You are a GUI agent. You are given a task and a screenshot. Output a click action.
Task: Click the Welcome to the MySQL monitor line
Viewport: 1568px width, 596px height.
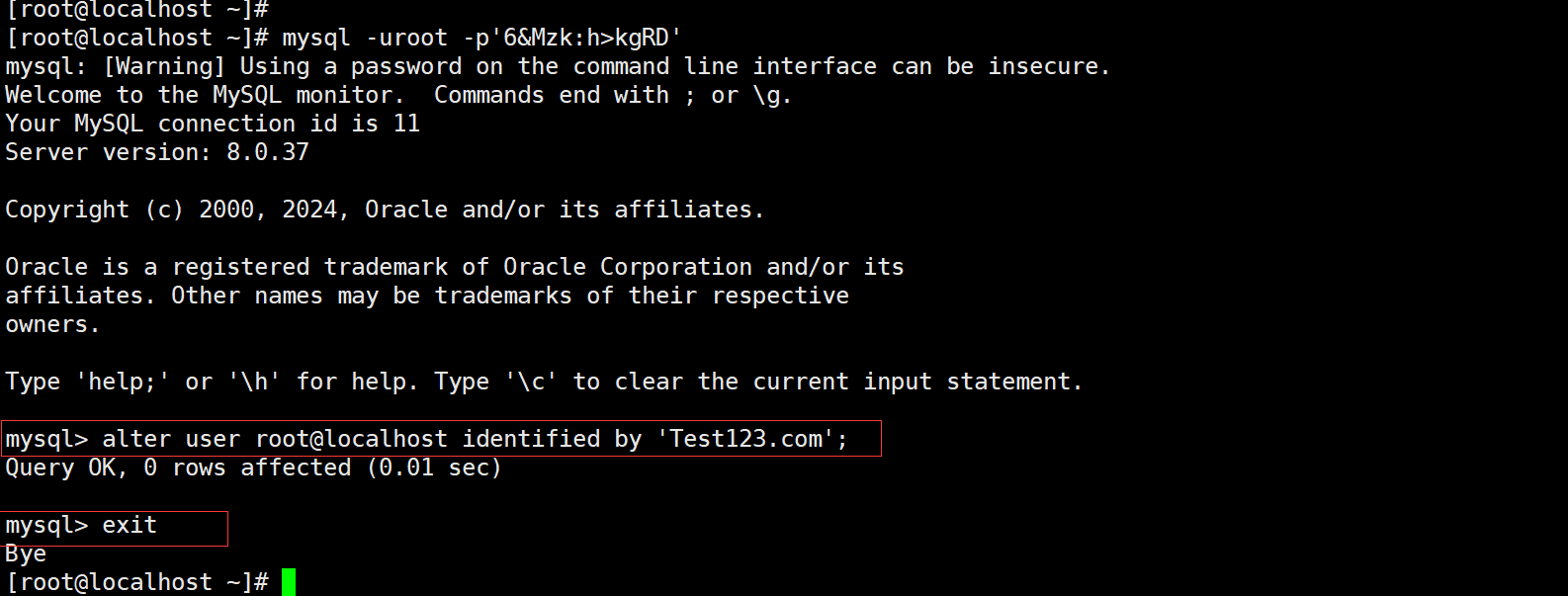398,95
